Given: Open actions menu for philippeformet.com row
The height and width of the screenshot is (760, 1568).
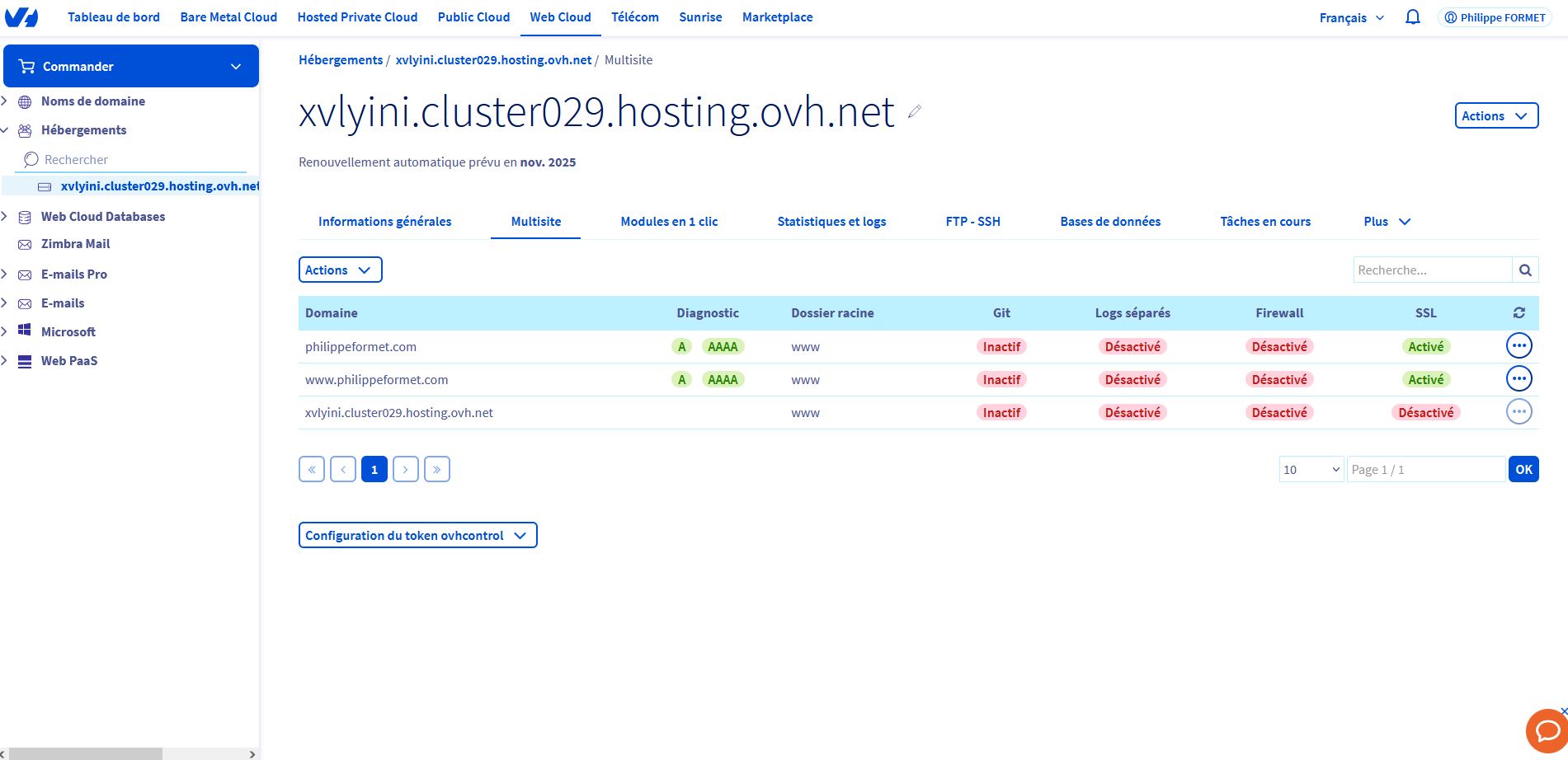Looking at the screenshot, I should tap(1519, 346).
